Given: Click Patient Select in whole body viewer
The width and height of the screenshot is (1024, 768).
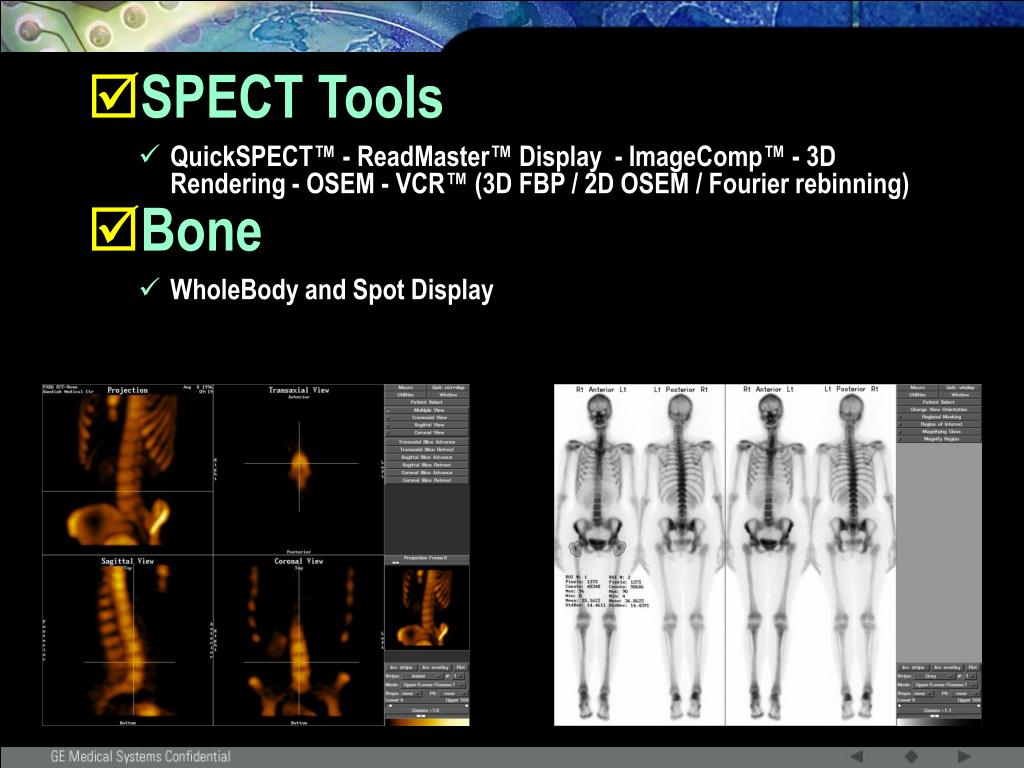Looking at the screenshot, I should (x=939, y=402).
